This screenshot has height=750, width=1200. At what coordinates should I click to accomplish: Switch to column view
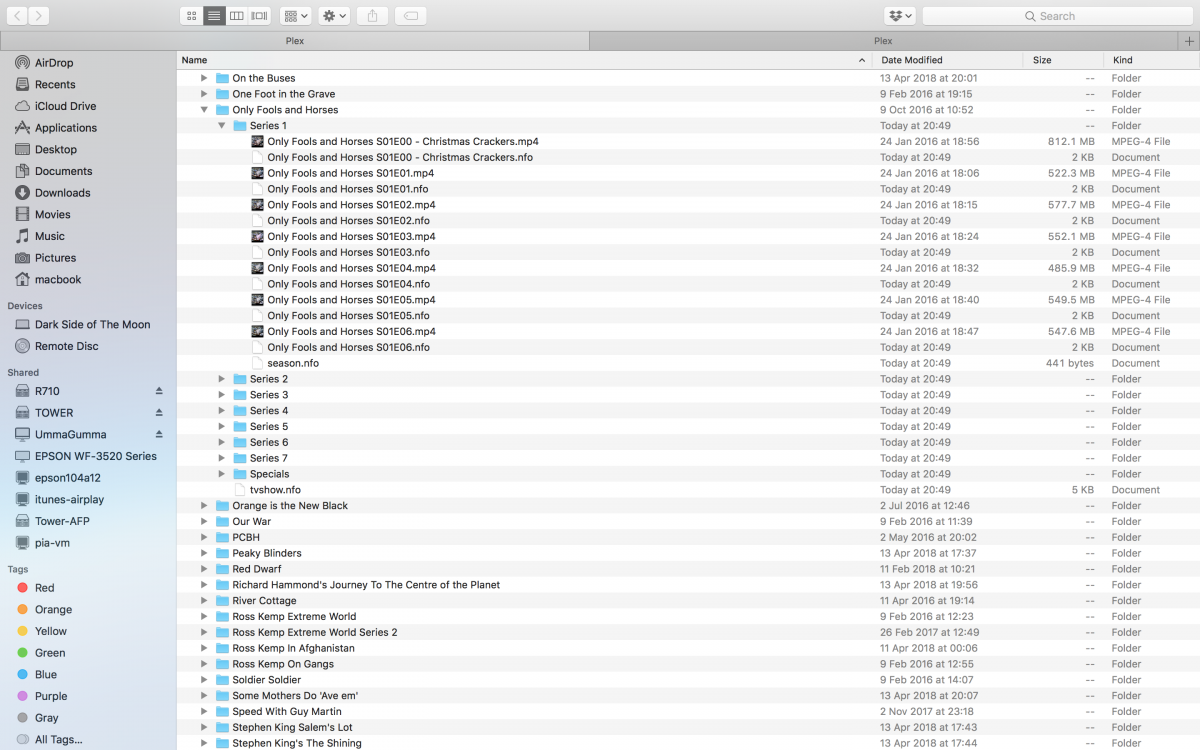click(237, 16)
